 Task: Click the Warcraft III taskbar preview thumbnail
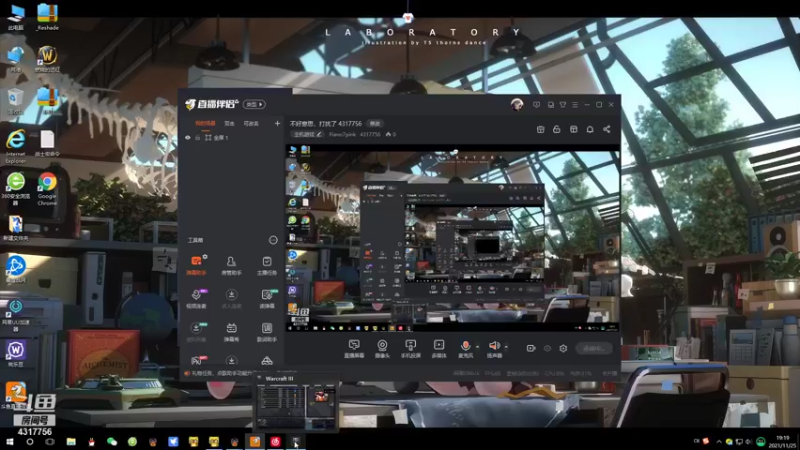[296, 406]
